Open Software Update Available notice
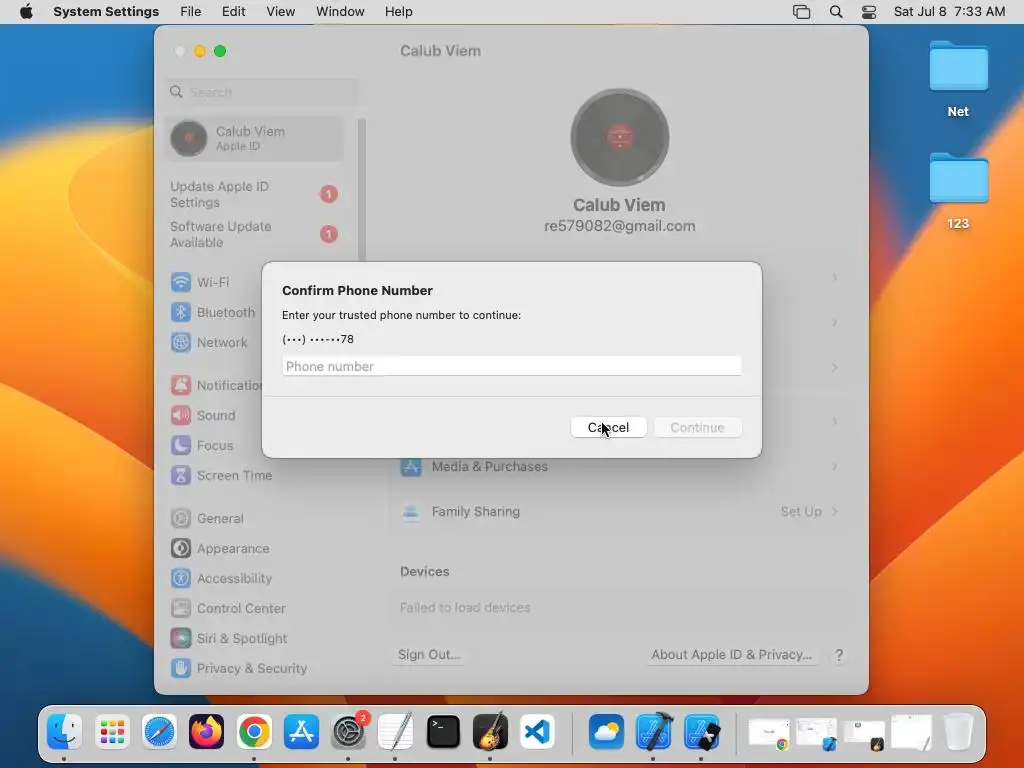This screenshot has width=1024, height=768. pos(254,234)
